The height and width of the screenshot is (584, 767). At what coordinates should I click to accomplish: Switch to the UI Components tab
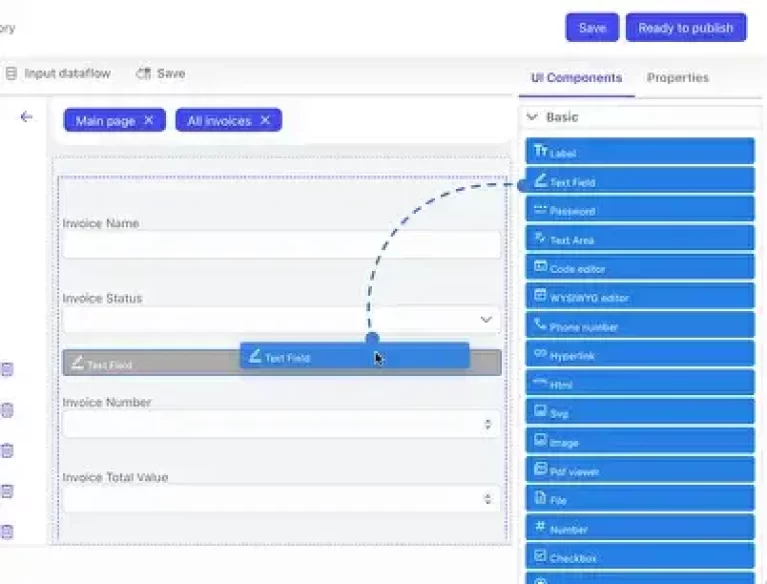(x=577, y=78)
